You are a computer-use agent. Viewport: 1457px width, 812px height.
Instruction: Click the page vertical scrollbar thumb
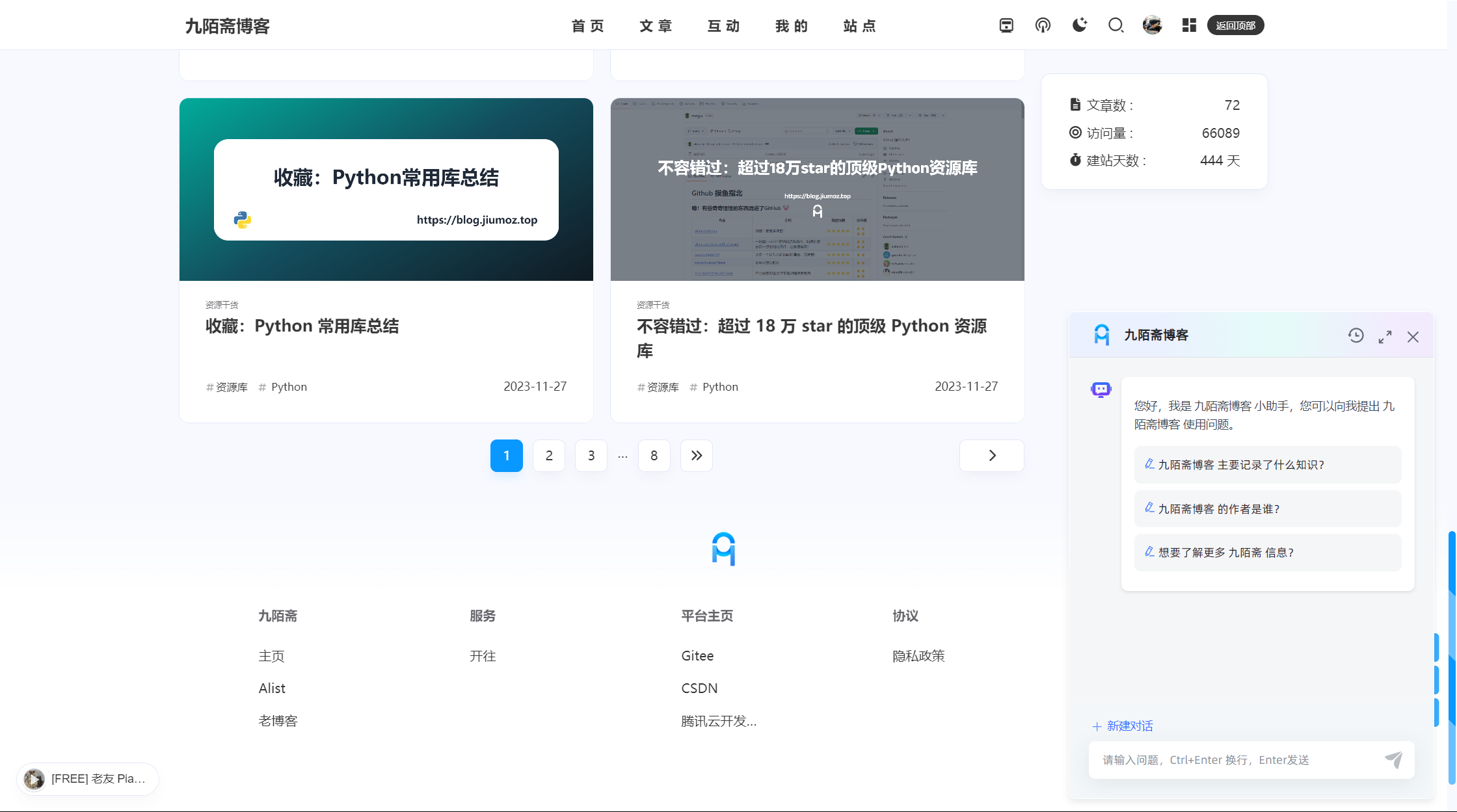coord(1452,657)
